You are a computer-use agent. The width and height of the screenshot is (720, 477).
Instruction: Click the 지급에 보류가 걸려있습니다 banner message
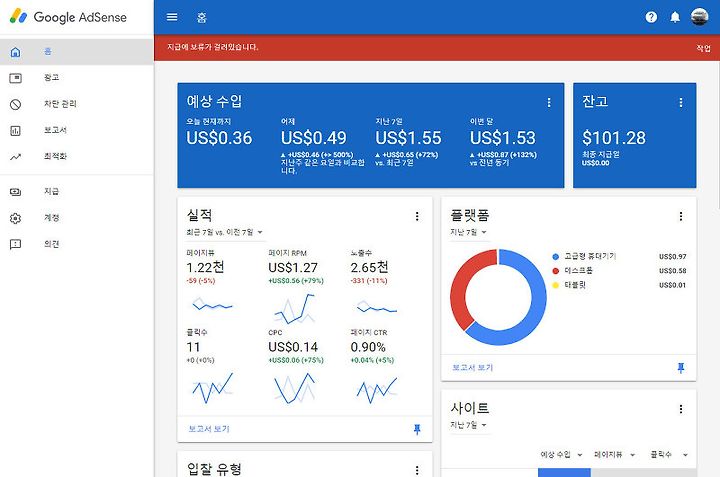click(x=213, y=47)
